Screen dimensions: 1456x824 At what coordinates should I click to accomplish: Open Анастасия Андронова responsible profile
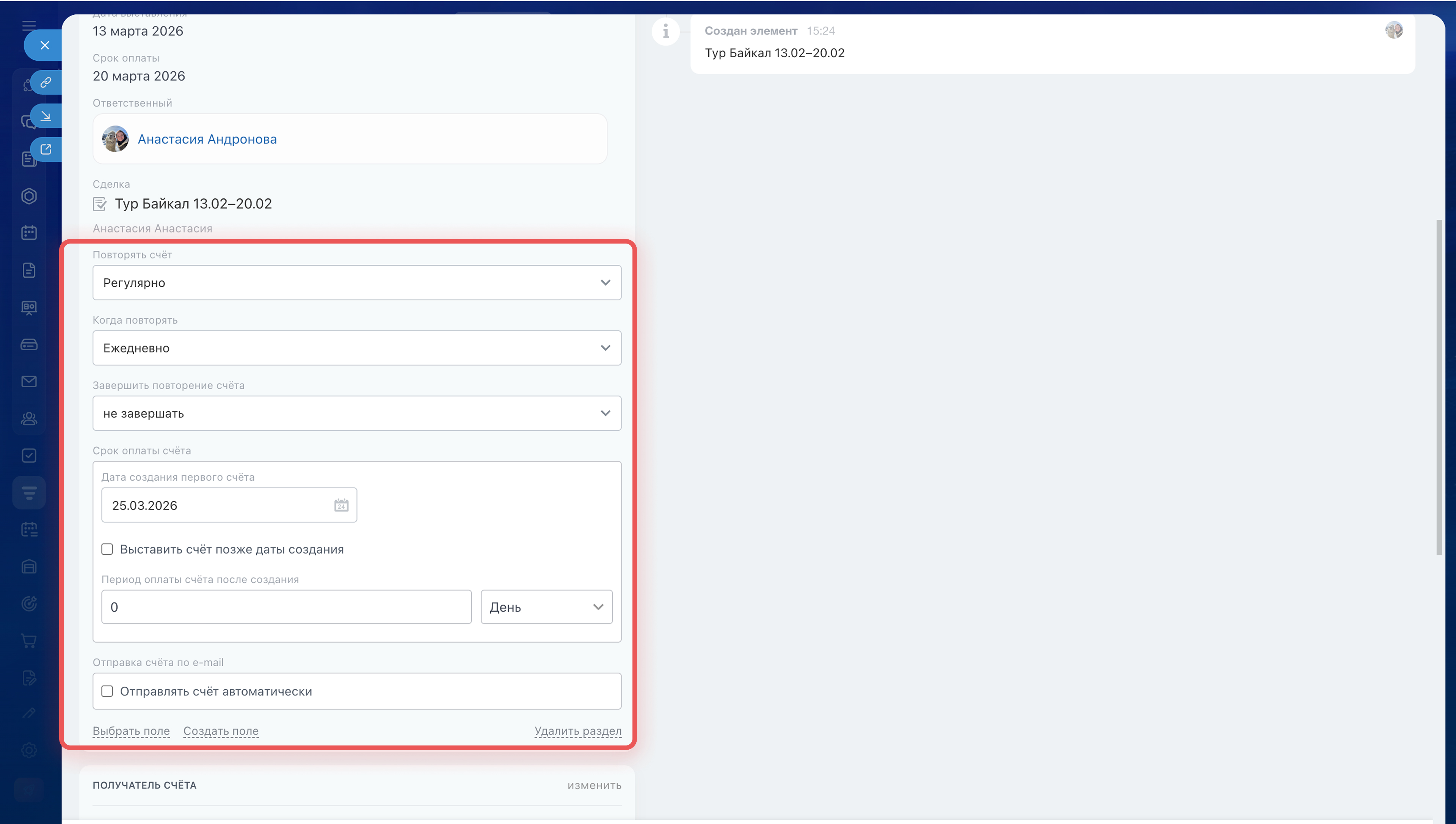(x=207, y=139)
